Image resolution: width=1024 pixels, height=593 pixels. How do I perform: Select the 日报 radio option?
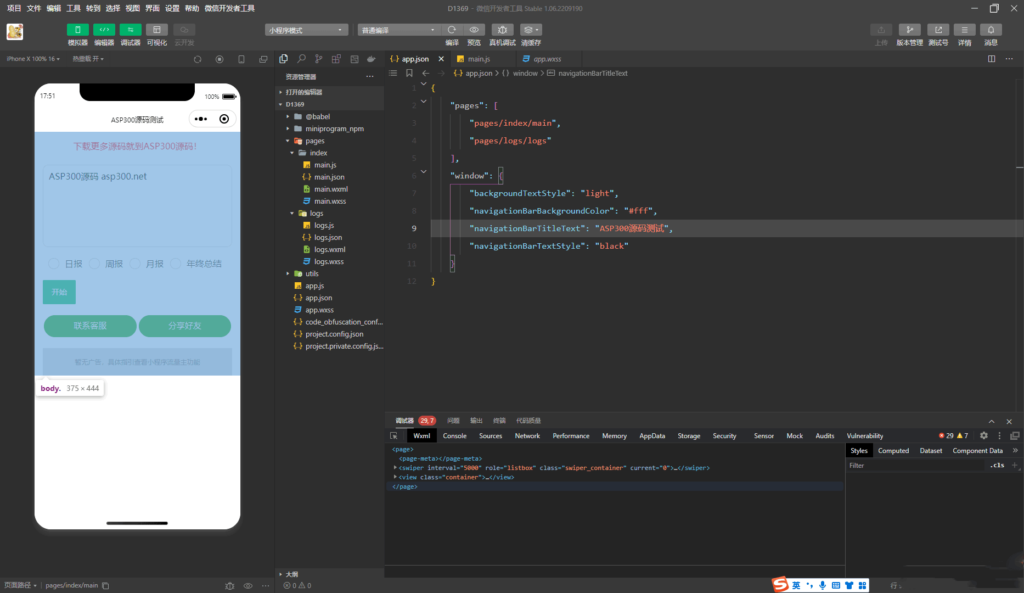coord(55,264)
